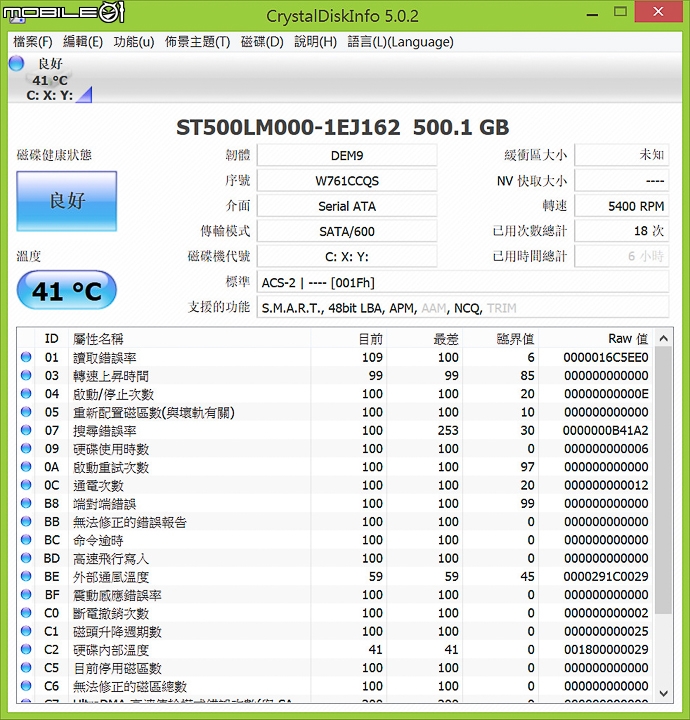Click status orb for C1 磁頭升降週期數
Viewport: 690px width, 720px height.
pyautogui.click(x=26, y=631)
